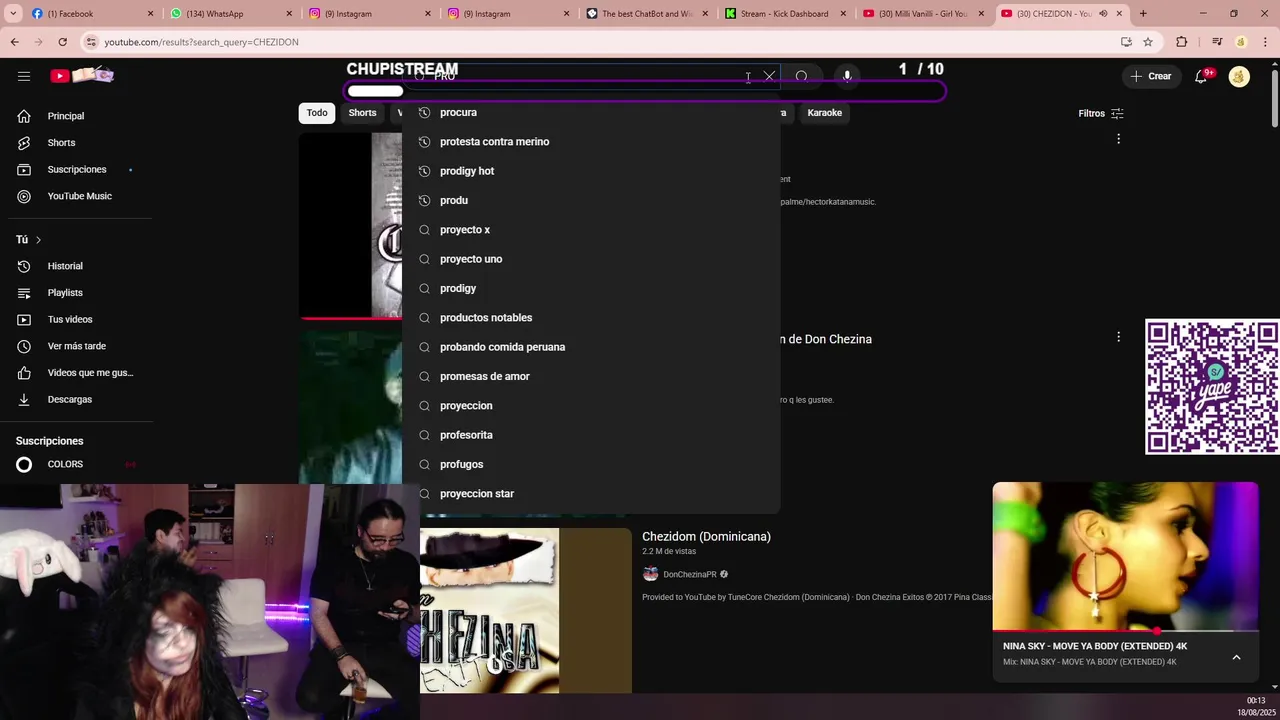Screen dimensions: 1280x720
Task: Select the Shorts filter chip
Action: tap(362, 113)
